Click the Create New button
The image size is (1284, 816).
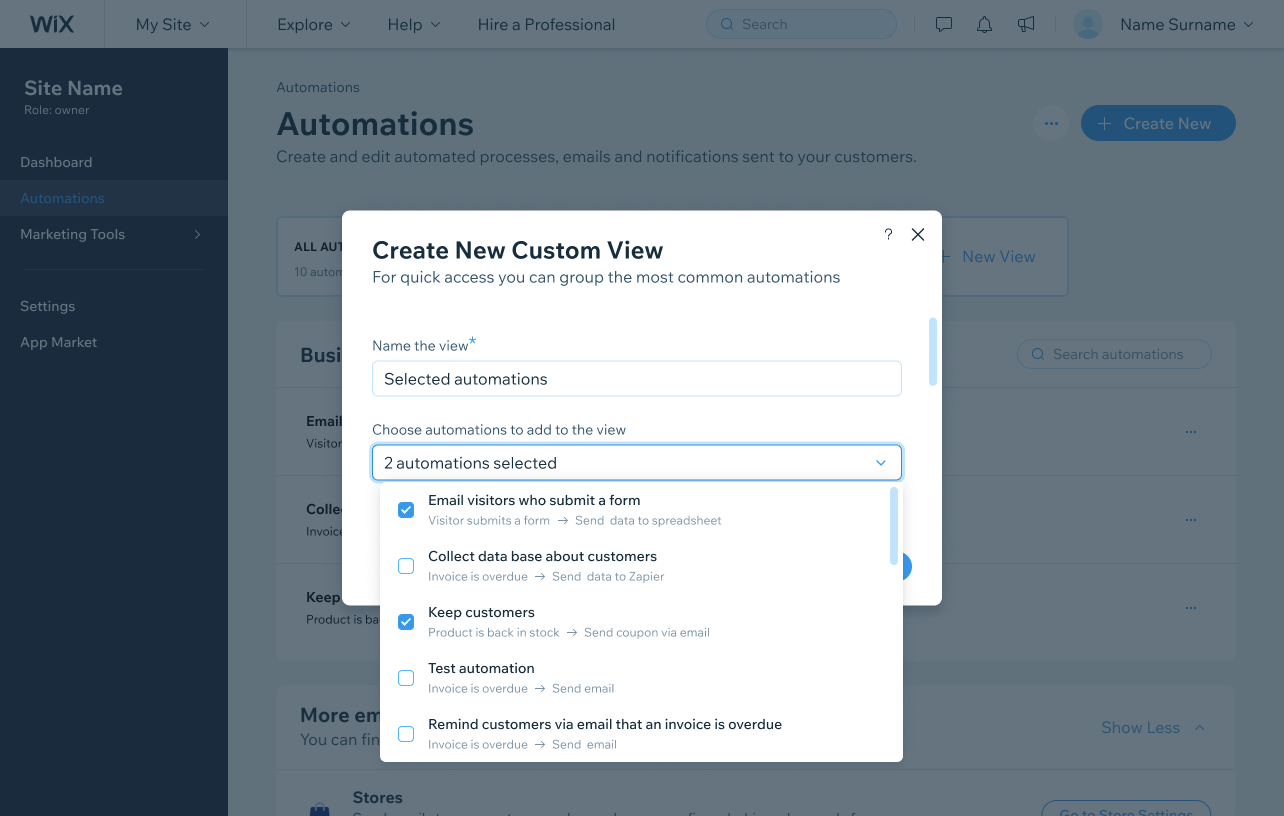coord(1158,124)
